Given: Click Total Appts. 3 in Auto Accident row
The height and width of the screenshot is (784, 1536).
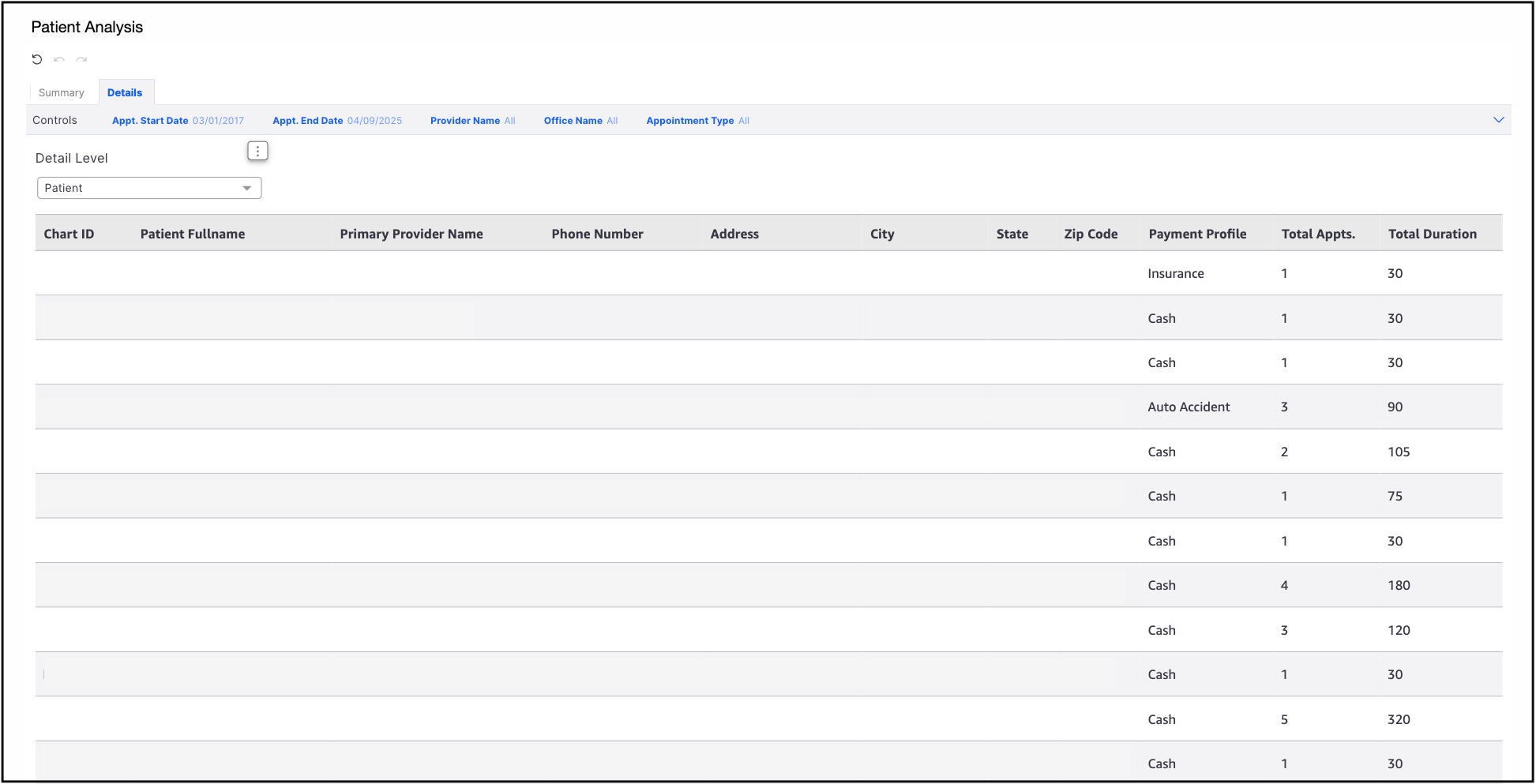Looking at the screenshot, I should [1284, 407].
